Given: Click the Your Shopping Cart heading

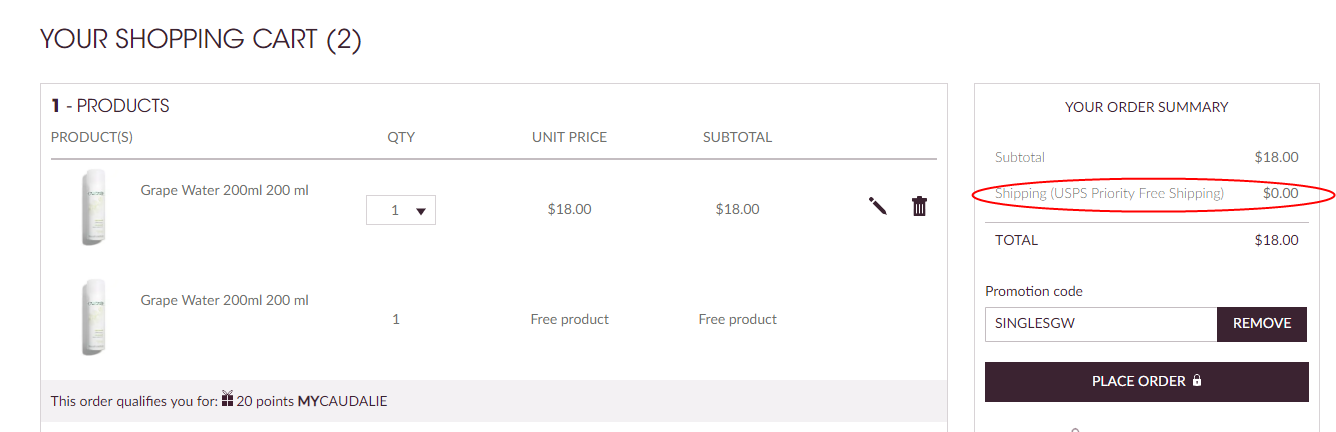Looking at the screenshot, I should pos(201,40).
